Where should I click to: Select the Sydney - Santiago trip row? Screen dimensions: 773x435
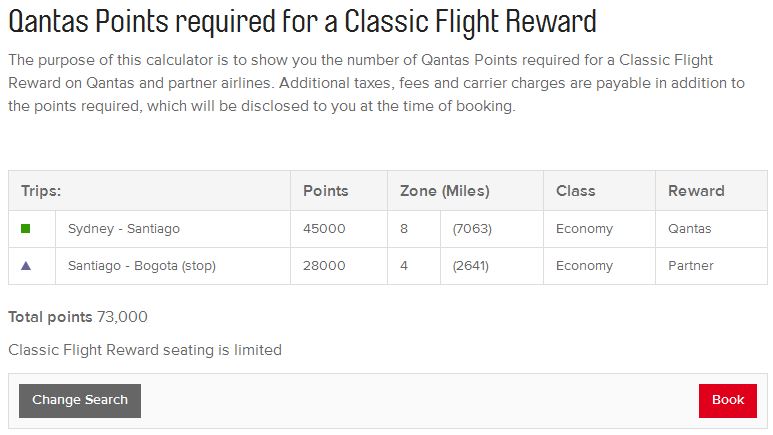[x=388, y=229]
